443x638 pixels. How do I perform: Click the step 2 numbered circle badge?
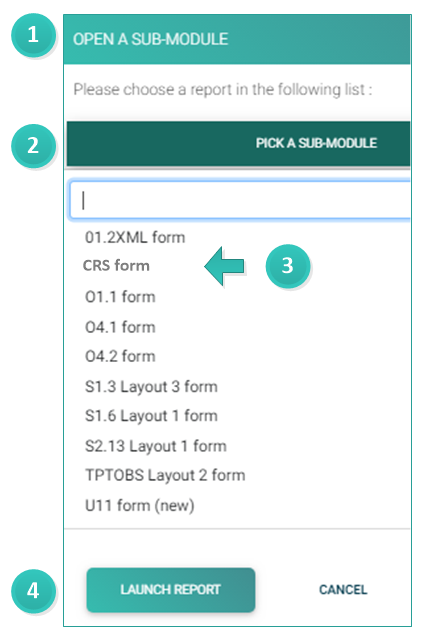[x=33, y=146]
